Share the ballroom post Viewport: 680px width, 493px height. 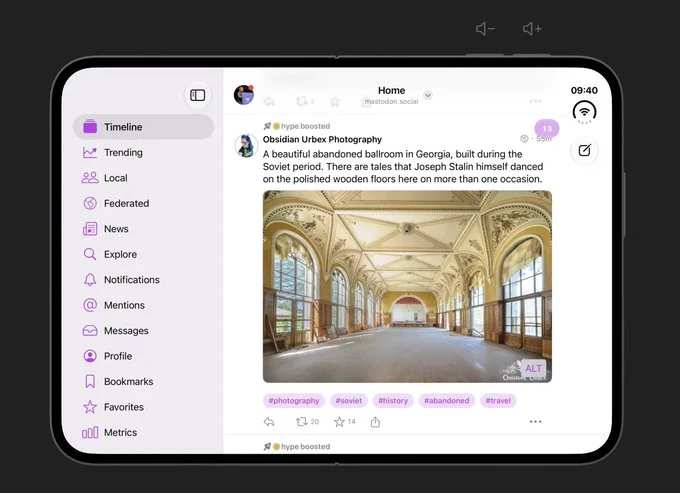point(376,422)
